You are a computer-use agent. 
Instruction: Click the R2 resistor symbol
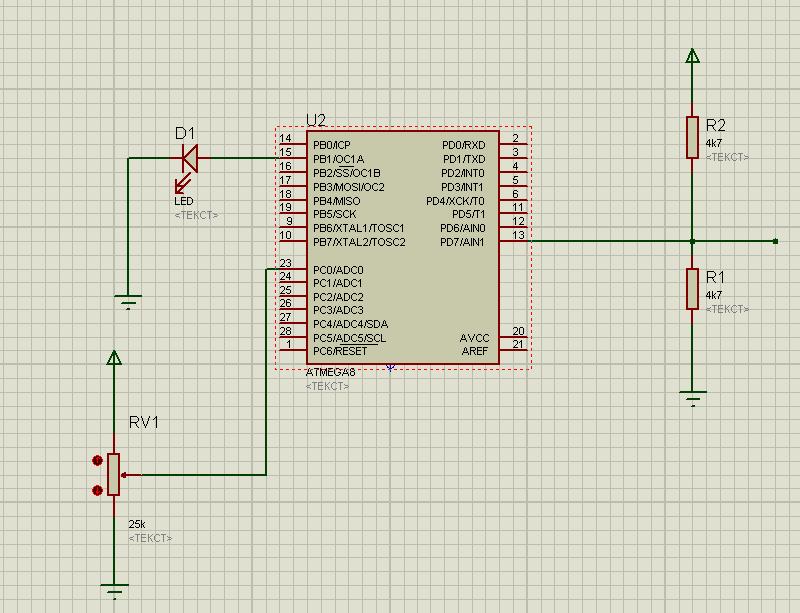point(692,137)
